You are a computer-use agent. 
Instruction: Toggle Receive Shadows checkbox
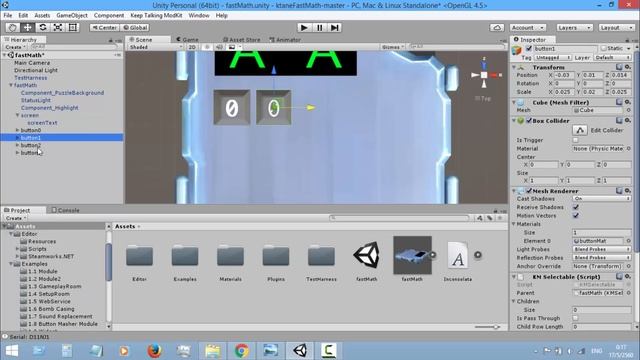[x=576, y=207]
